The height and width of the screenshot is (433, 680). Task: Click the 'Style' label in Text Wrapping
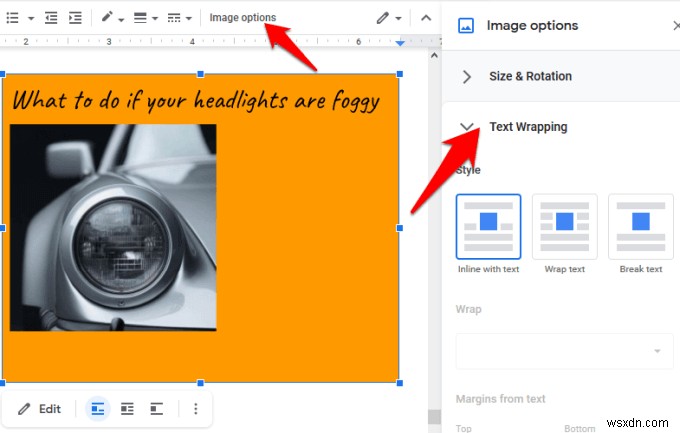468,170
